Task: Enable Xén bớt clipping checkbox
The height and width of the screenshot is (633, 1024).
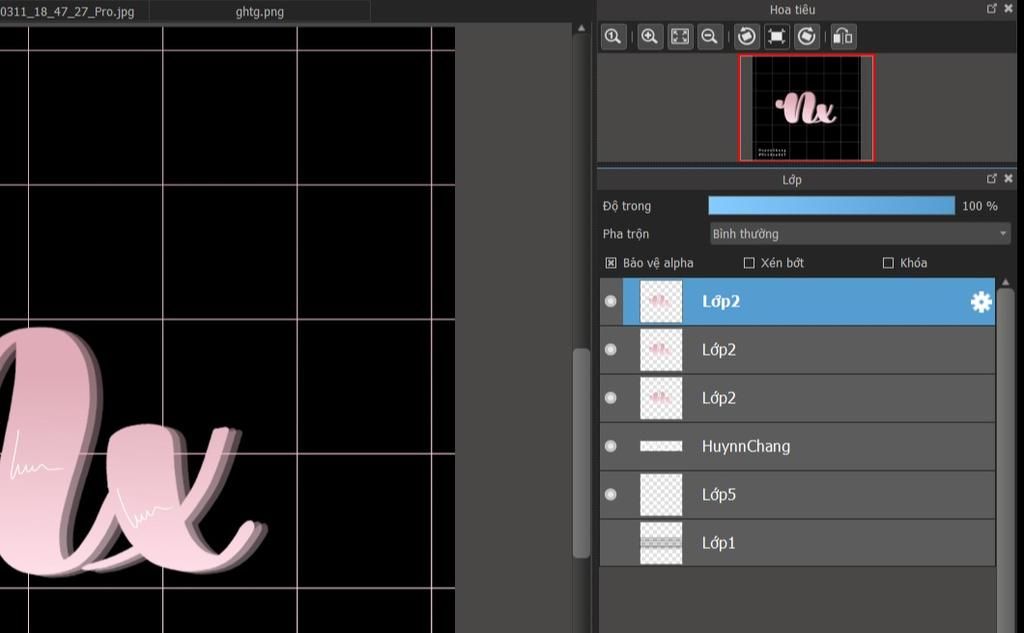Action: point(749,263)
